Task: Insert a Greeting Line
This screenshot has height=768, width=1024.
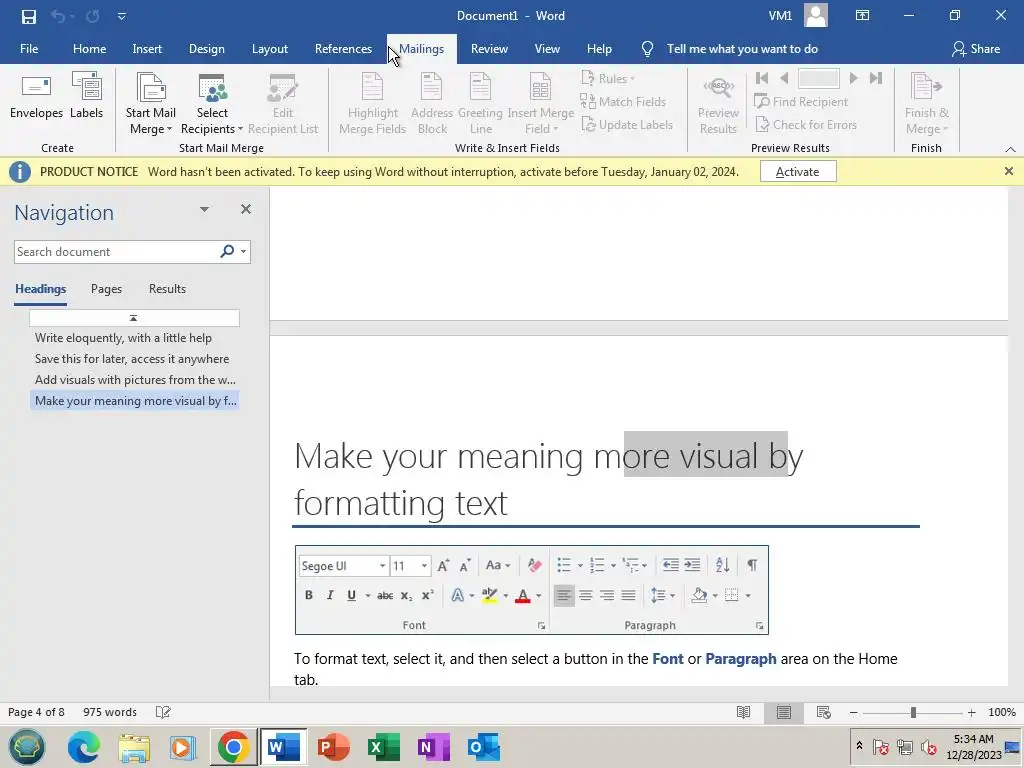Action: (x=480, y=104)
